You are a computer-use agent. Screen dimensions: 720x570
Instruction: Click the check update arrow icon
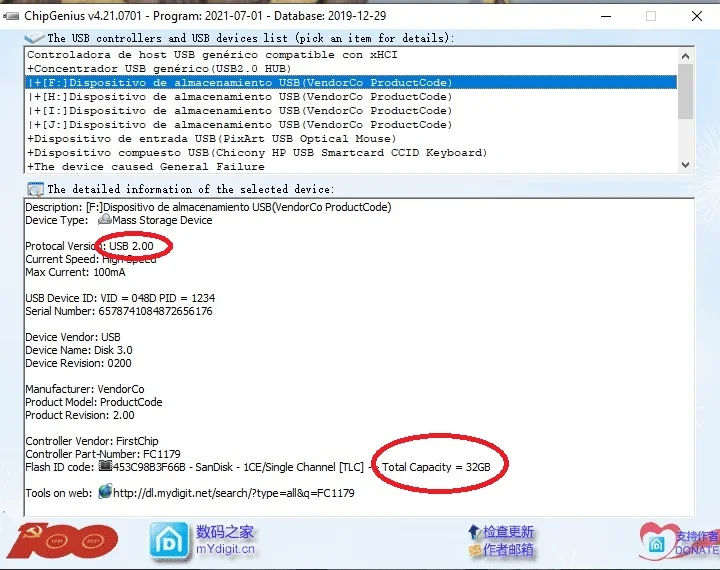click(474, 532)
